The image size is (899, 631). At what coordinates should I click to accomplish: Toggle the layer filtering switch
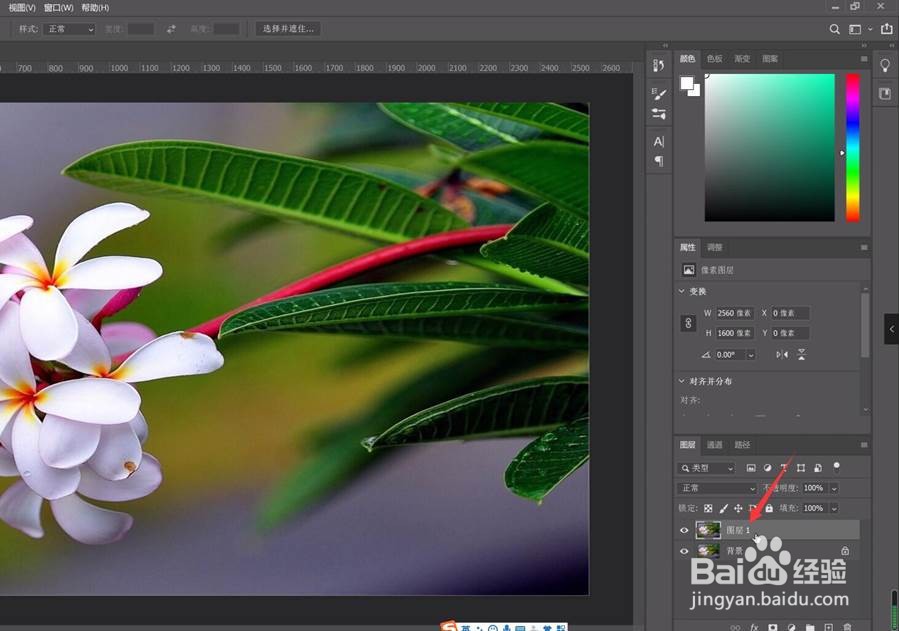pos(837,467)
